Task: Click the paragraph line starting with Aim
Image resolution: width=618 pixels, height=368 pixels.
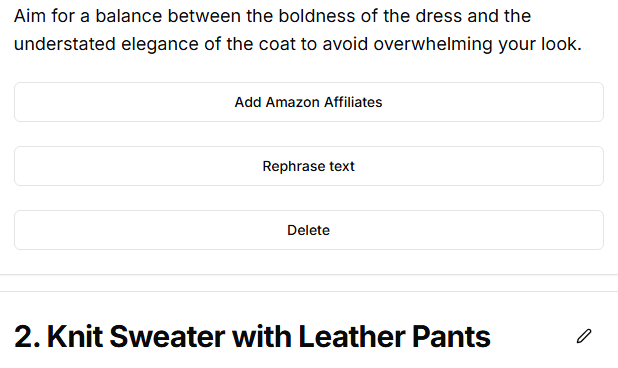Action: coord(272,16)
